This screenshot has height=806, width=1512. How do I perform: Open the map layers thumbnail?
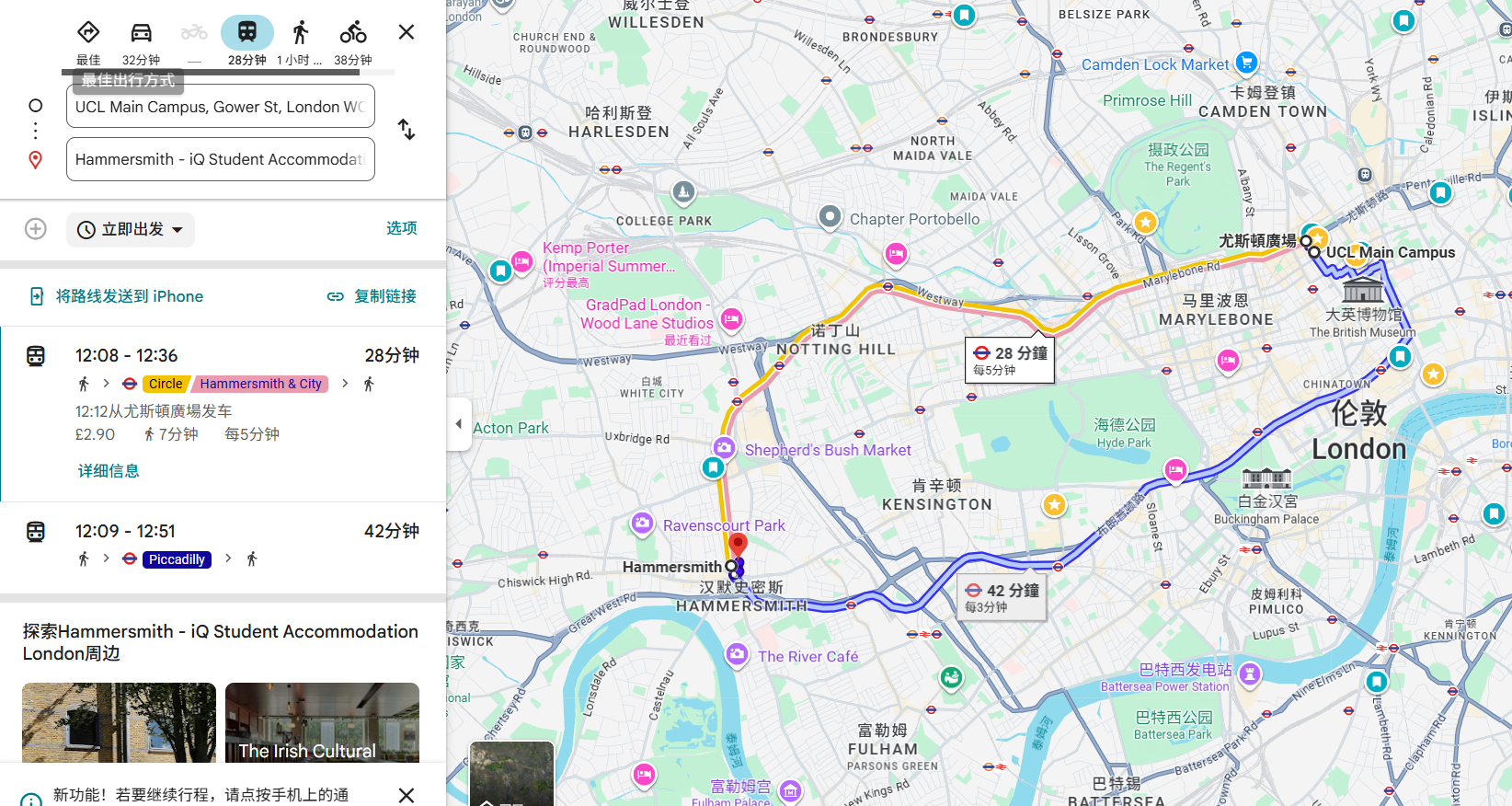pos(512,774)
